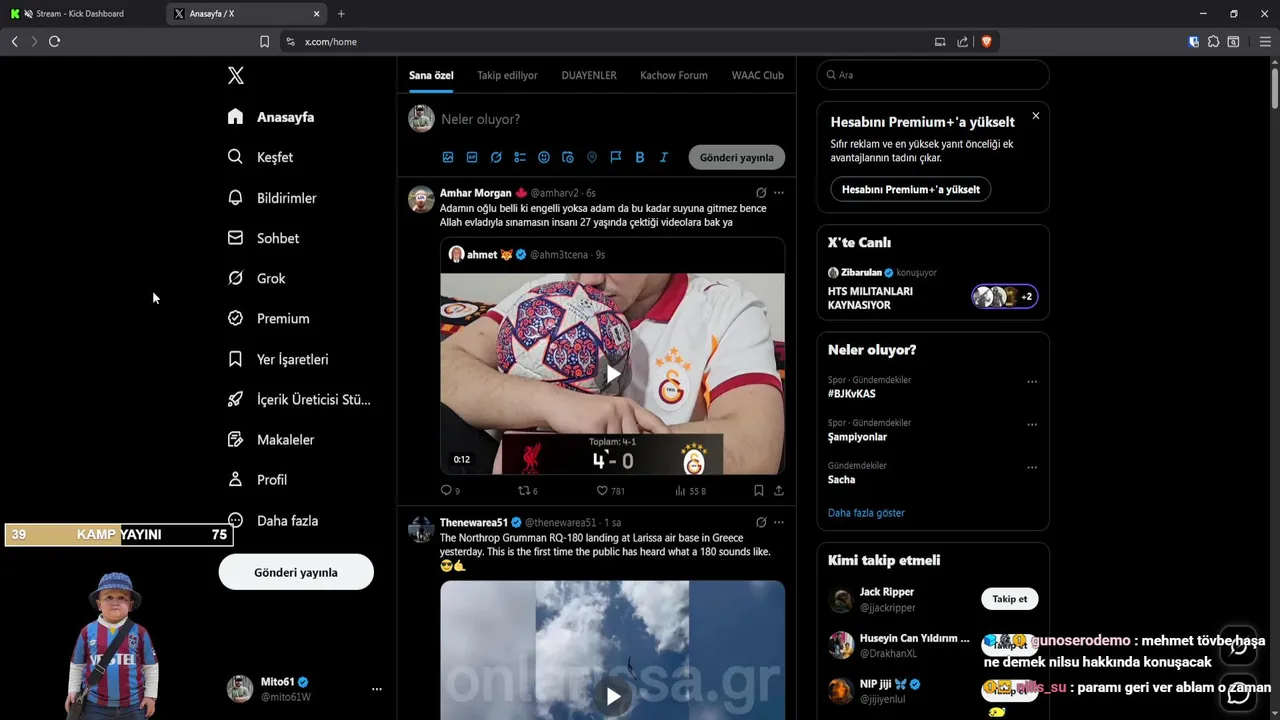Open more options on Amhar Morgan post
The width and height of the screenshot is (1280, 720).
(x=779, y=193)
